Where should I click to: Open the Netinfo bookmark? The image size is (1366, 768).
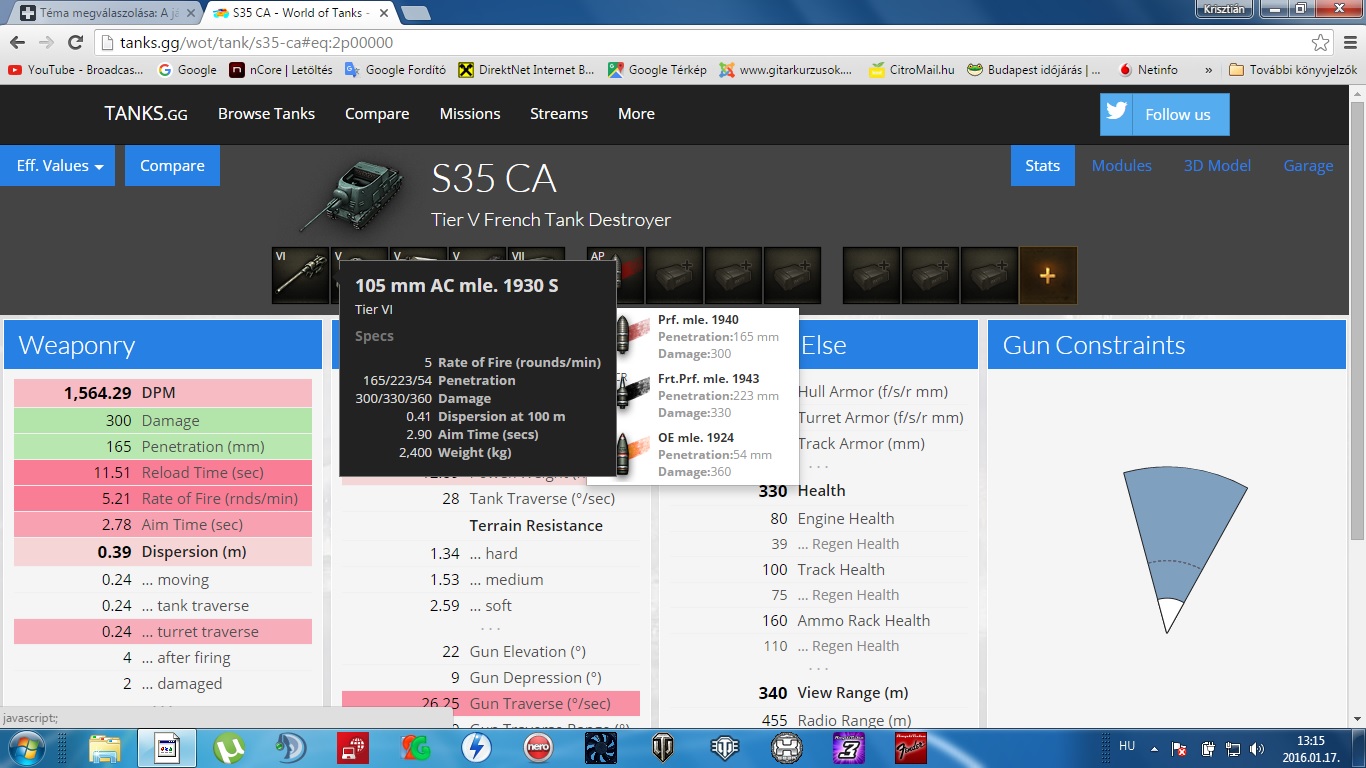pos(1148,70)
